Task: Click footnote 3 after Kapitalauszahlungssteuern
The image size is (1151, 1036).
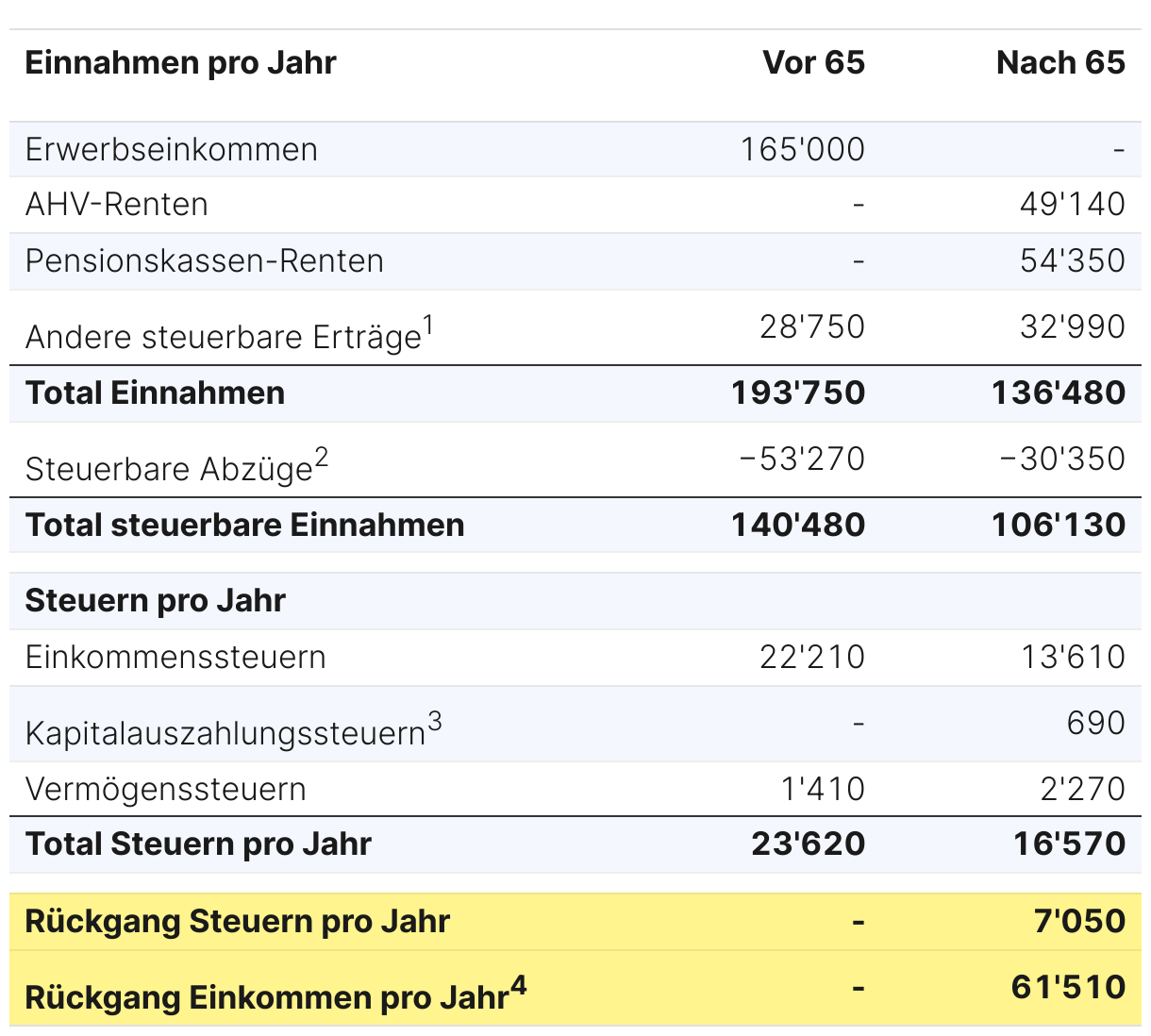Action: 434,722
